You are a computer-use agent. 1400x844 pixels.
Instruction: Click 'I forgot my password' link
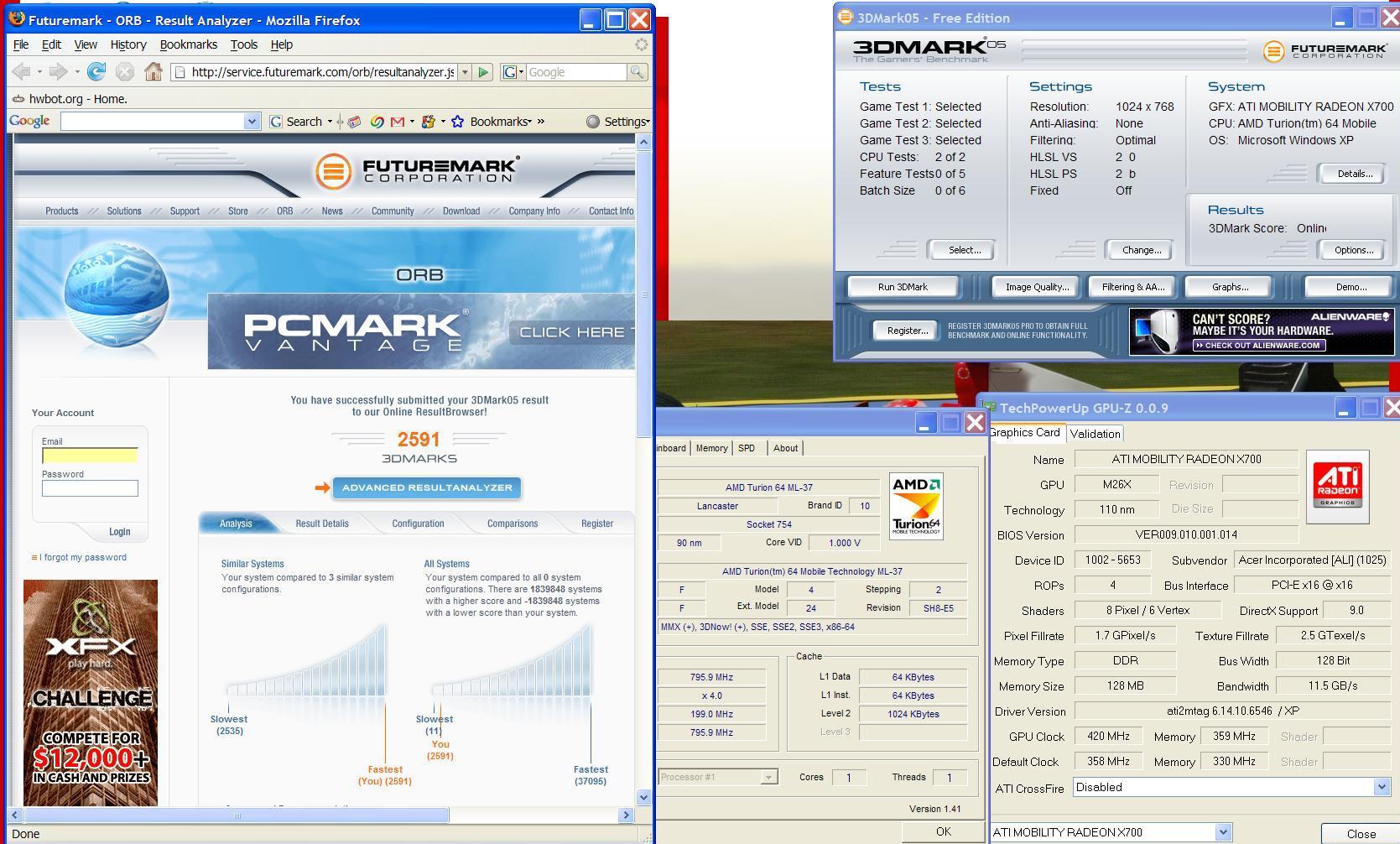pos(83,557)
